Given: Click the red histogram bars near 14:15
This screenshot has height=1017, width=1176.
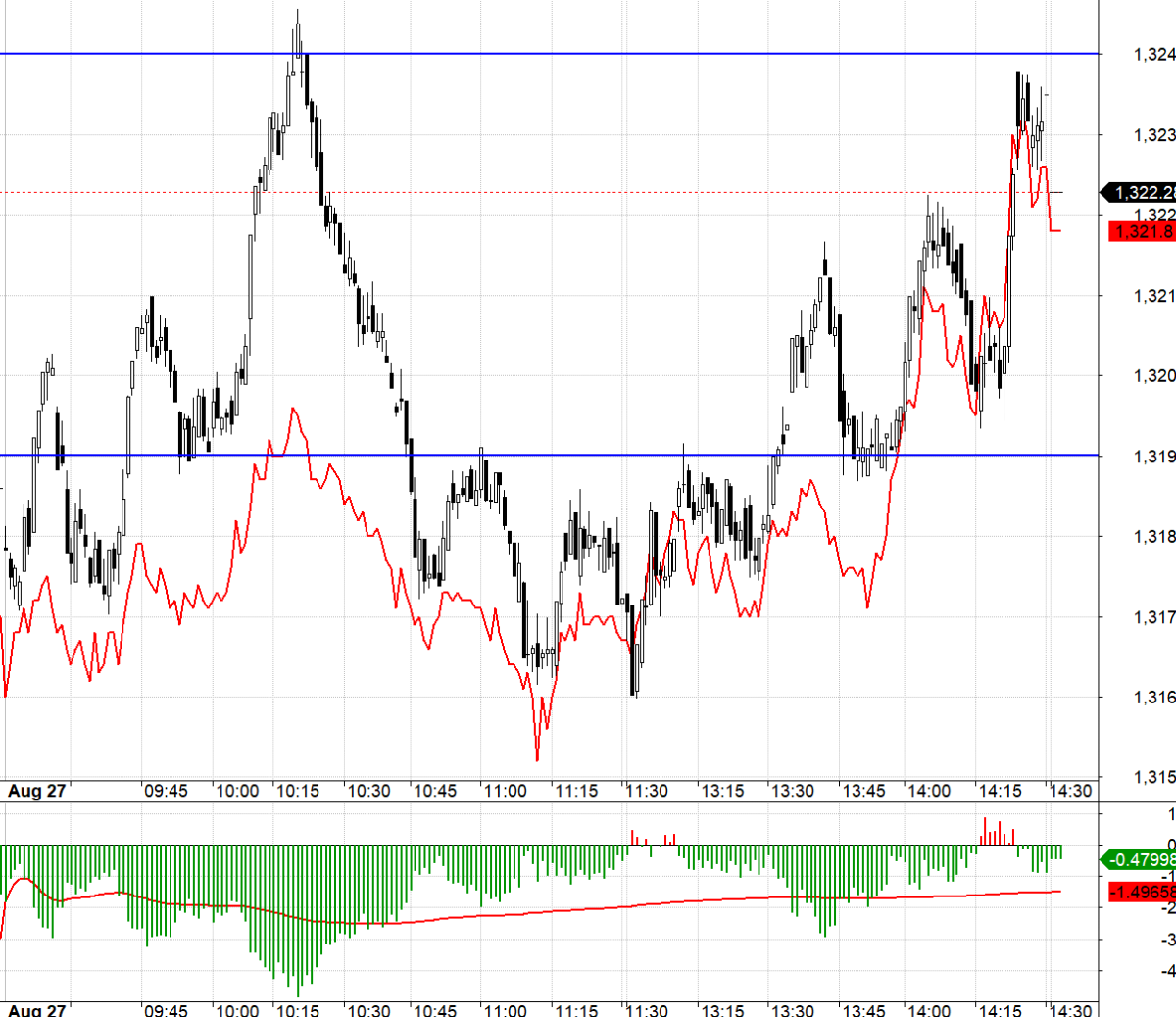Looking at the screenshot, I should (x=998, y=834).
